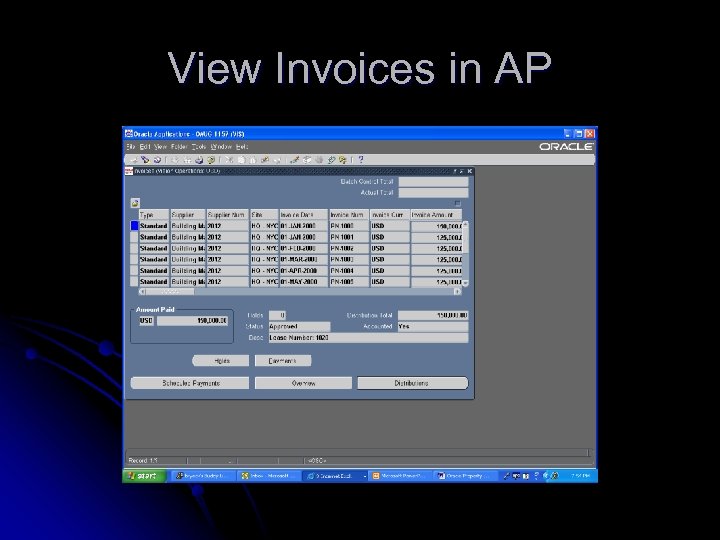The image size is (720, 540).
Task: Open the Folder menu
Action: pos(179,147)
